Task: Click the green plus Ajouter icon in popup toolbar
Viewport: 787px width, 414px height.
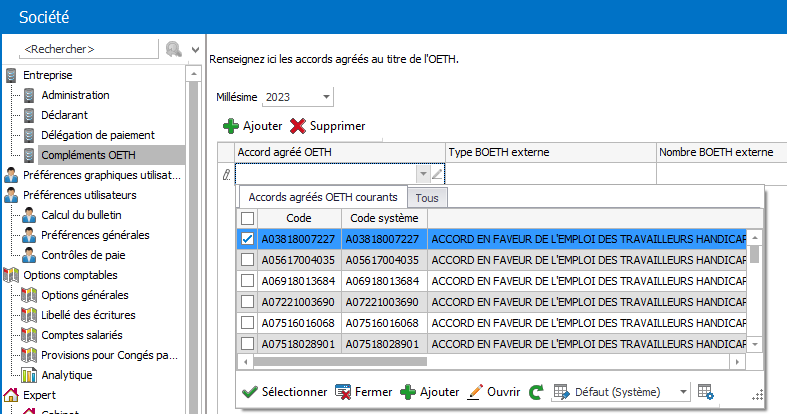Action: 408,392
